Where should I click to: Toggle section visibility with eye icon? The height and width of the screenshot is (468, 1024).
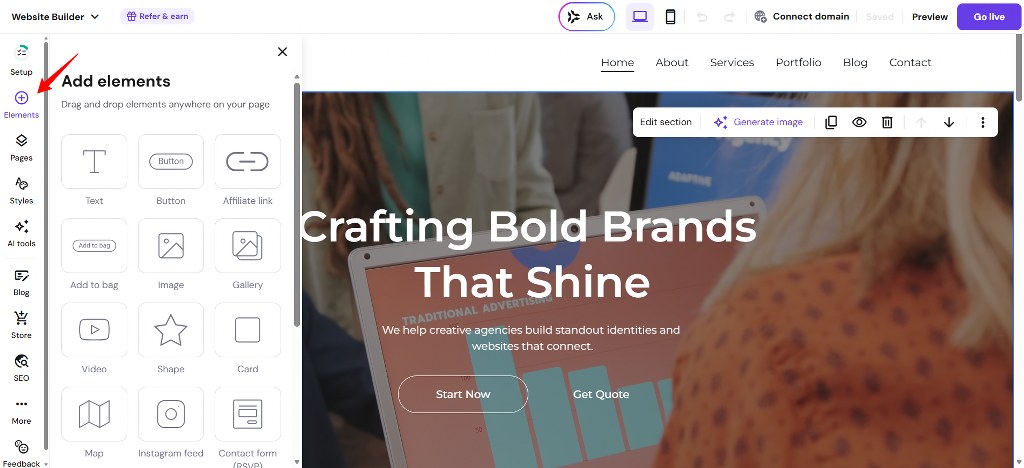click(x=859, y=122)
